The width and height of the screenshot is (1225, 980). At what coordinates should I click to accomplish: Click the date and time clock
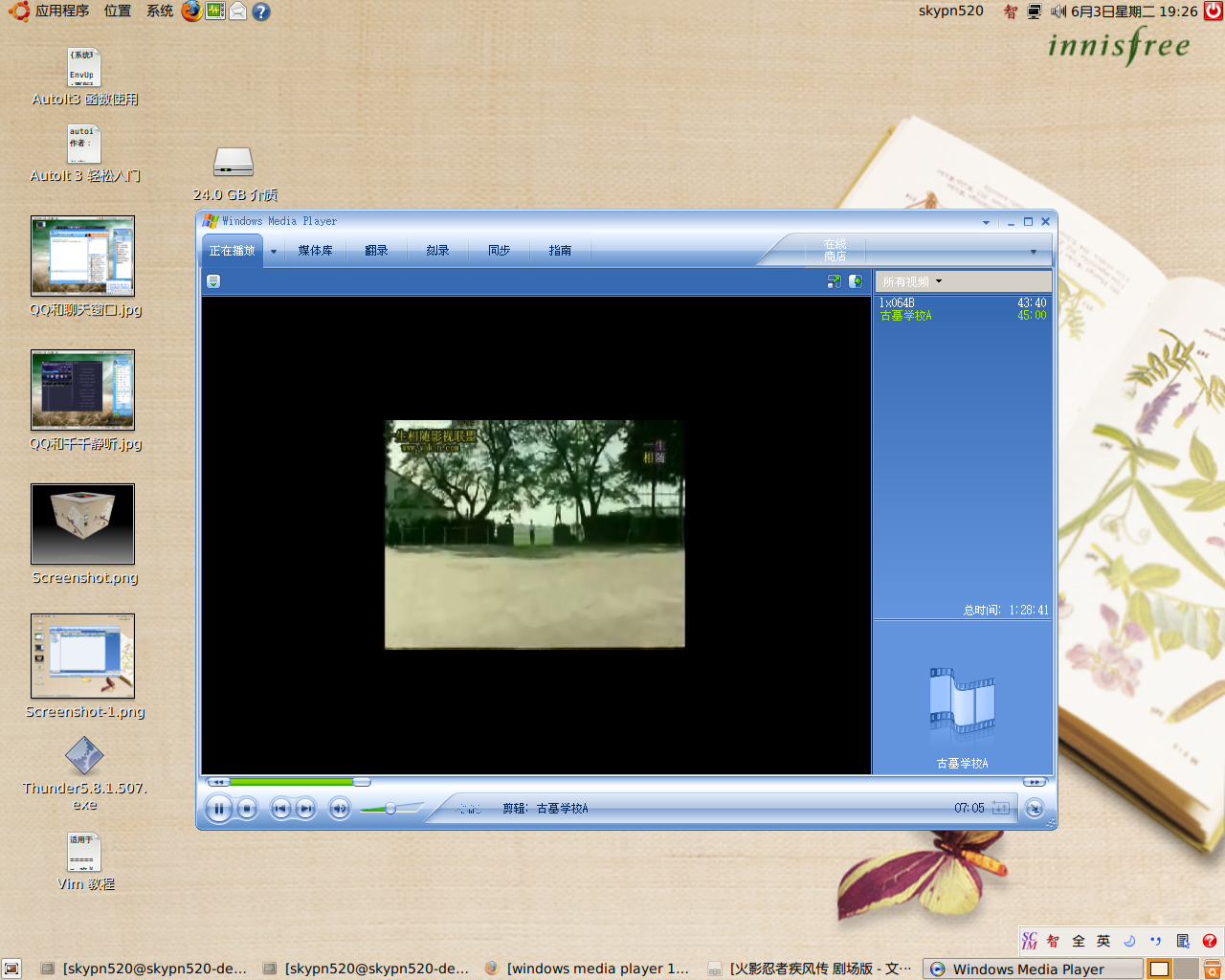pos(1134,11)
